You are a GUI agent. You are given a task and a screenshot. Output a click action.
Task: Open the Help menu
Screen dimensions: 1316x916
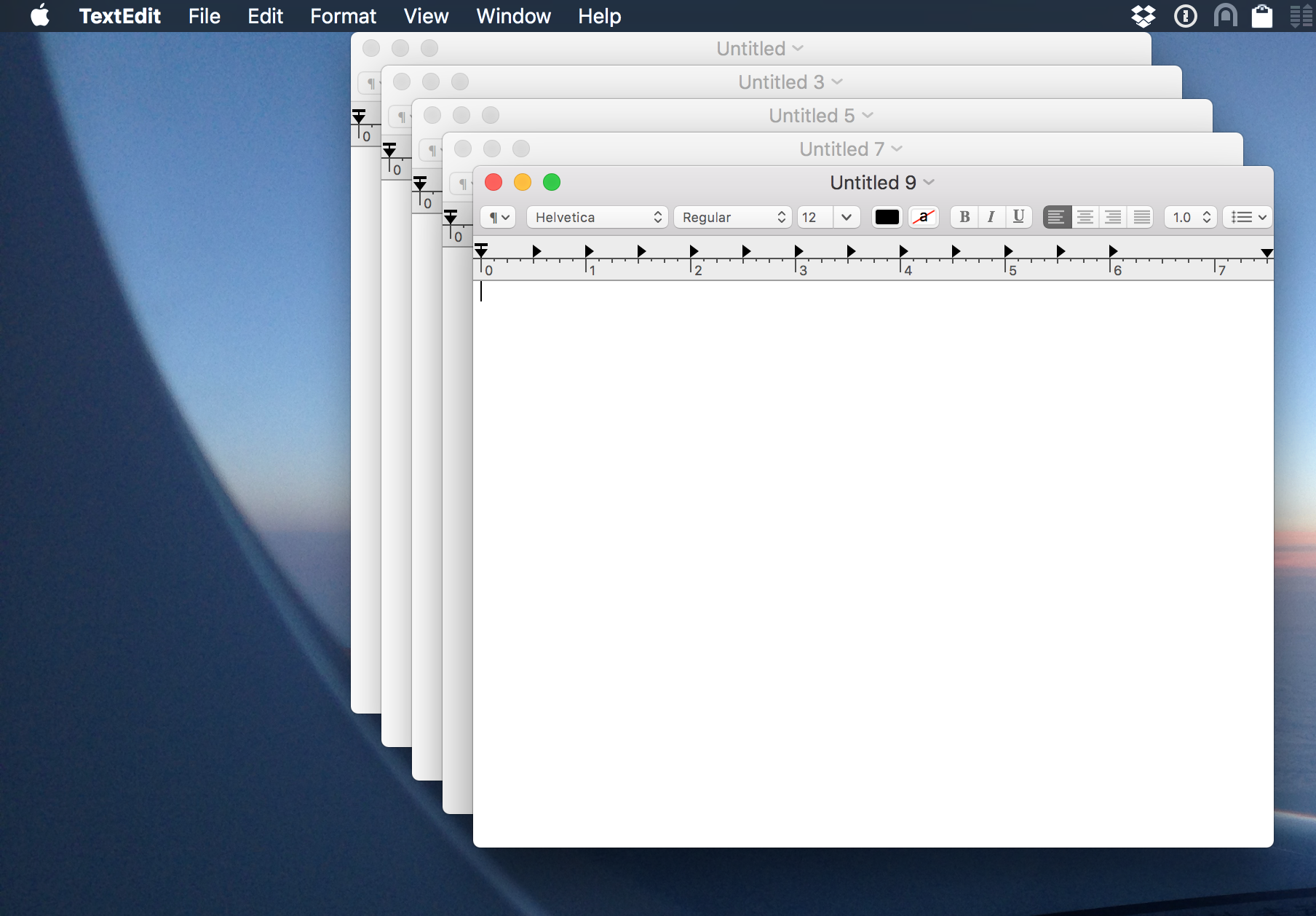(x=599, y=15)
